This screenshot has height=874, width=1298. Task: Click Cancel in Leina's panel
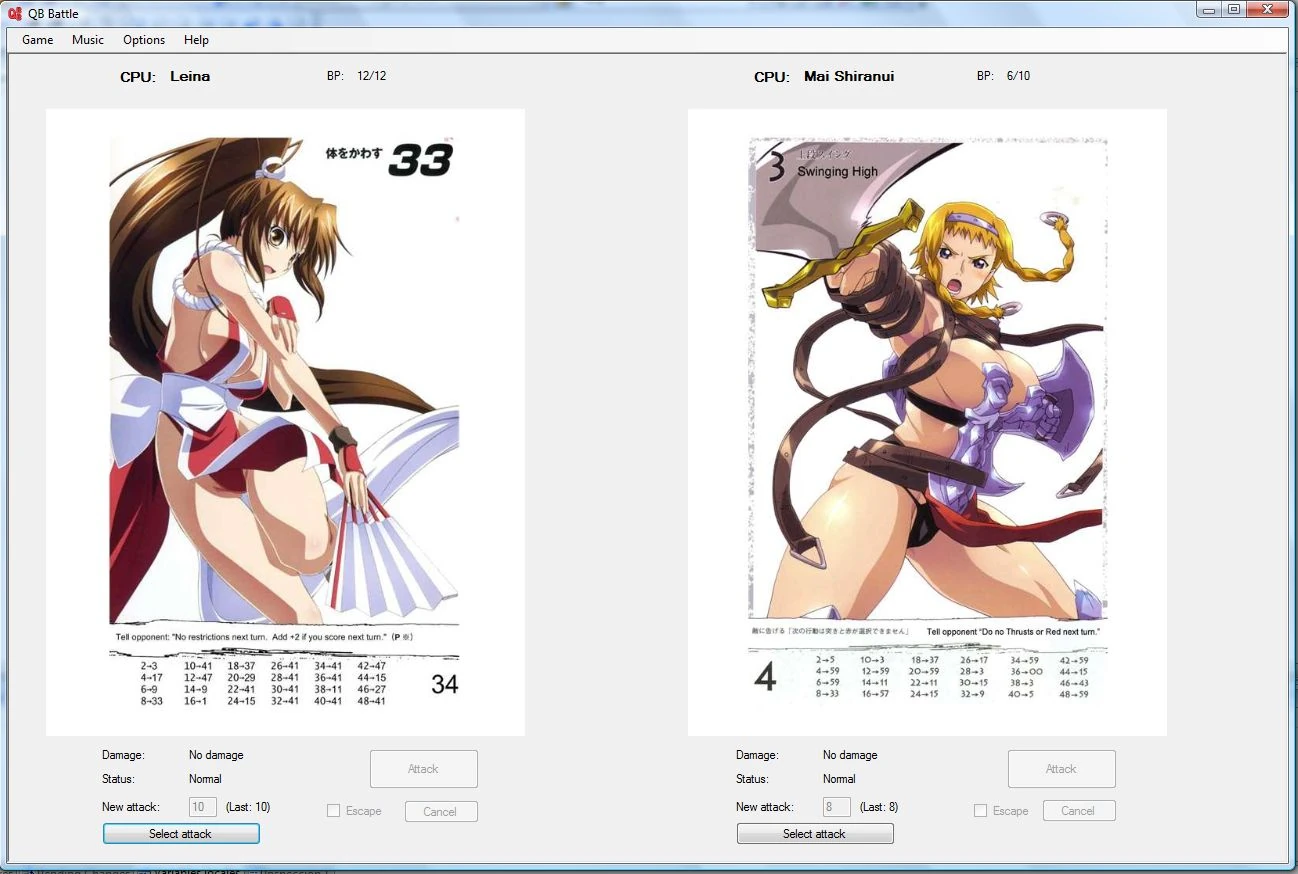pyautogui.click(x=441, y=812)
